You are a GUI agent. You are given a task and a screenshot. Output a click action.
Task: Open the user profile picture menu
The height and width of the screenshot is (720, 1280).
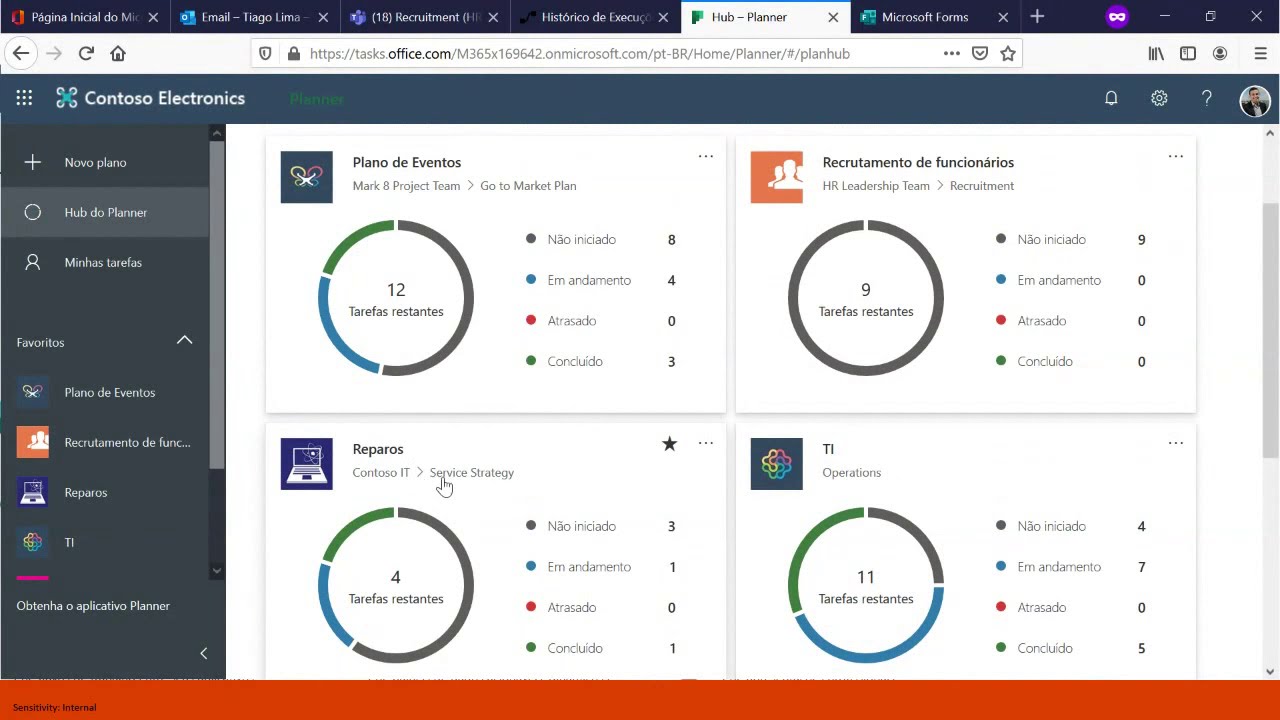pyautogui.click(x=1255, y=99)
